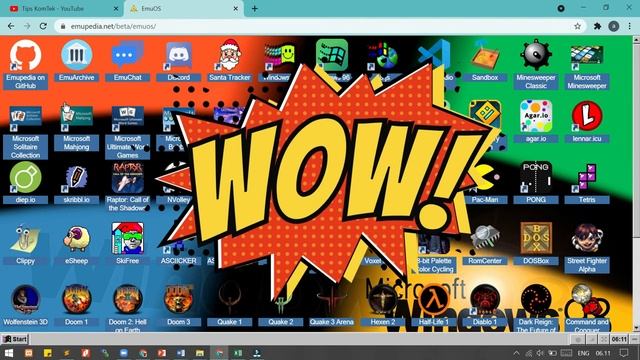Launch the eSheep icon
The width and height of the screenshot is (640, 360).
[76, 244]
